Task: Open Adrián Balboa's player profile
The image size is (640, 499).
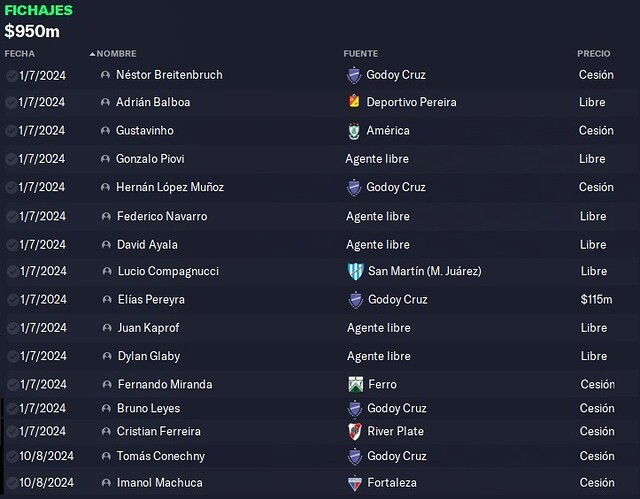Action: pos(153,102)
